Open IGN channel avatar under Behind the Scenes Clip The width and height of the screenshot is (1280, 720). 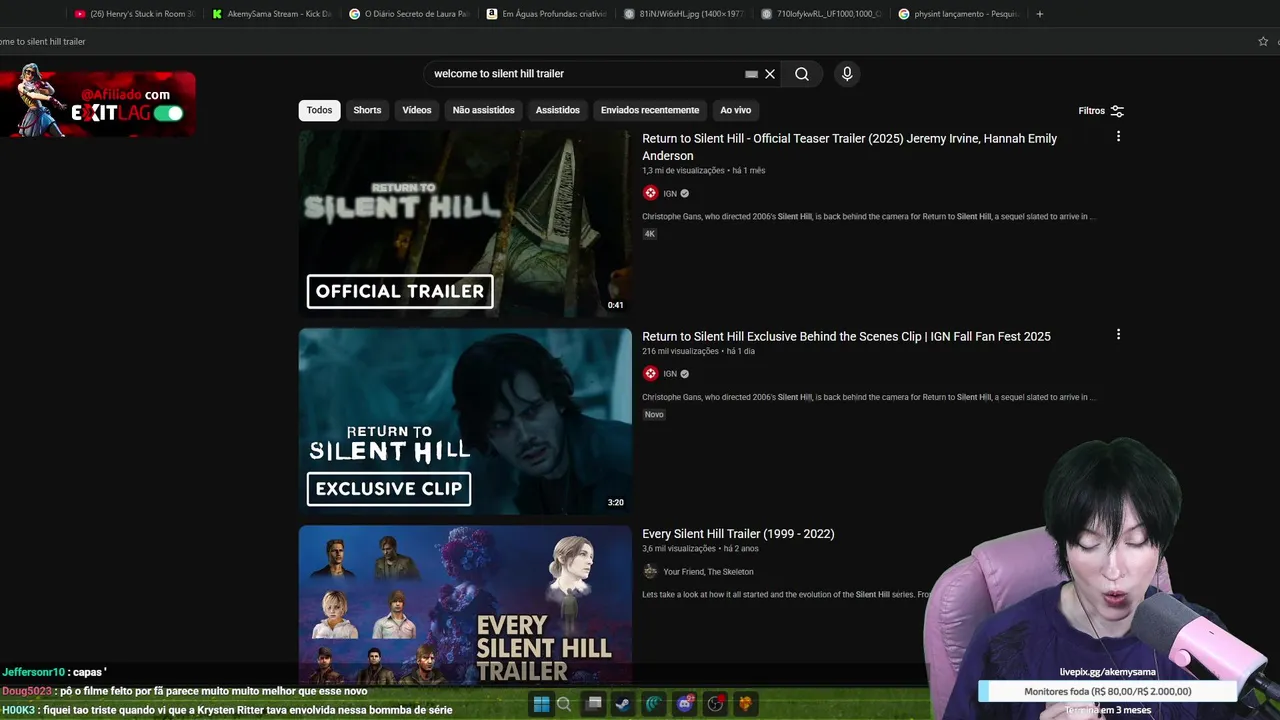point(650,374)
